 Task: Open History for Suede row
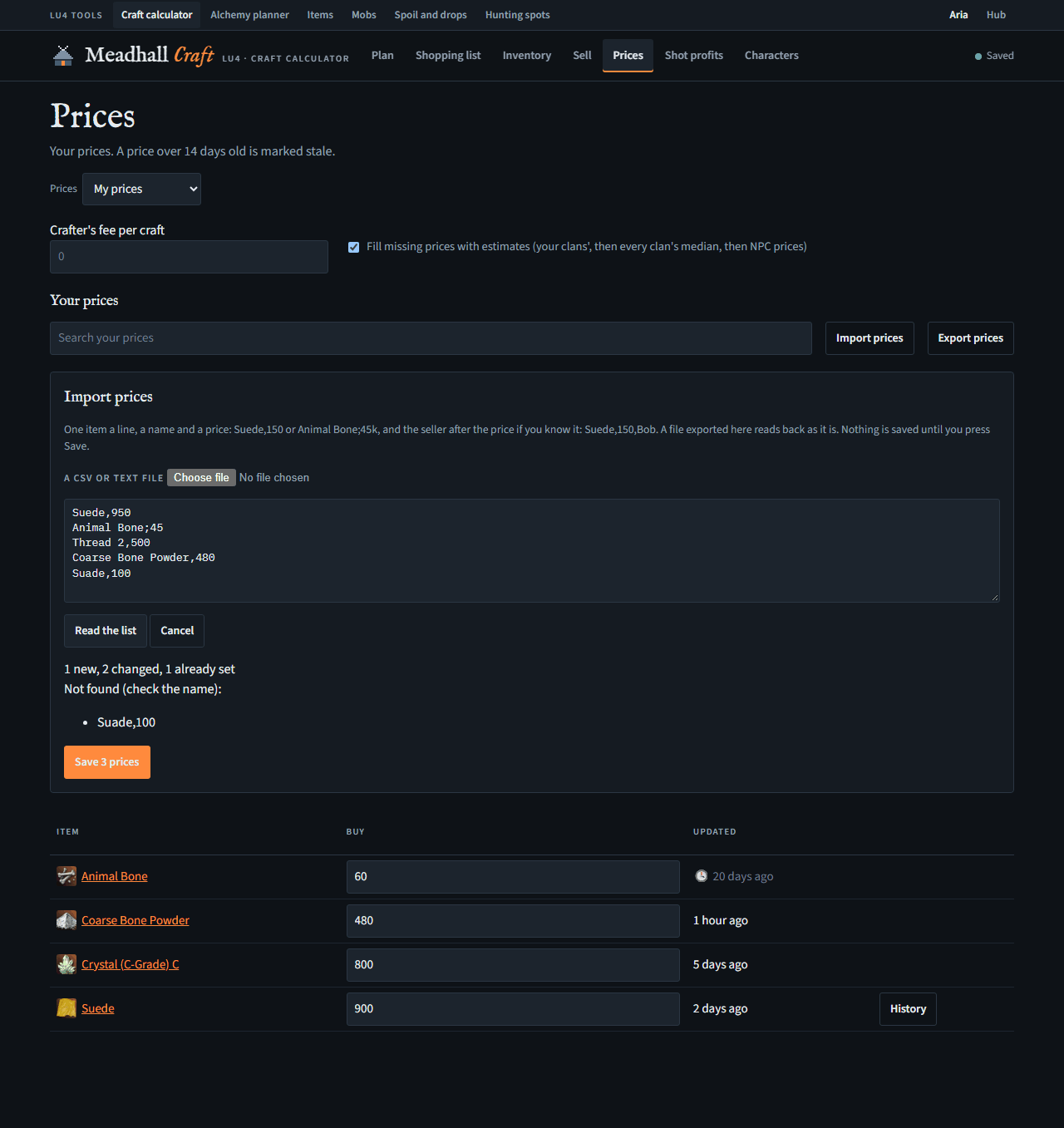tap(908, 1009)
